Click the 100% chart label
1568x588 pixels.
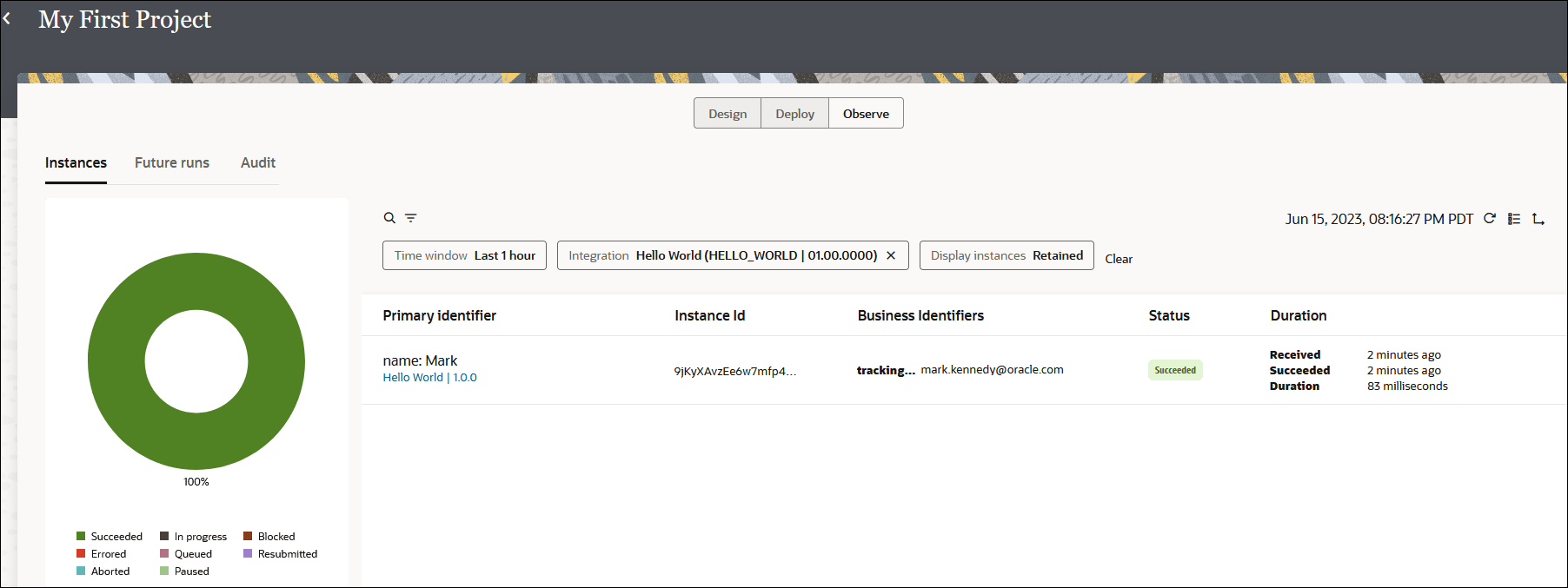(x=196, y=482)
